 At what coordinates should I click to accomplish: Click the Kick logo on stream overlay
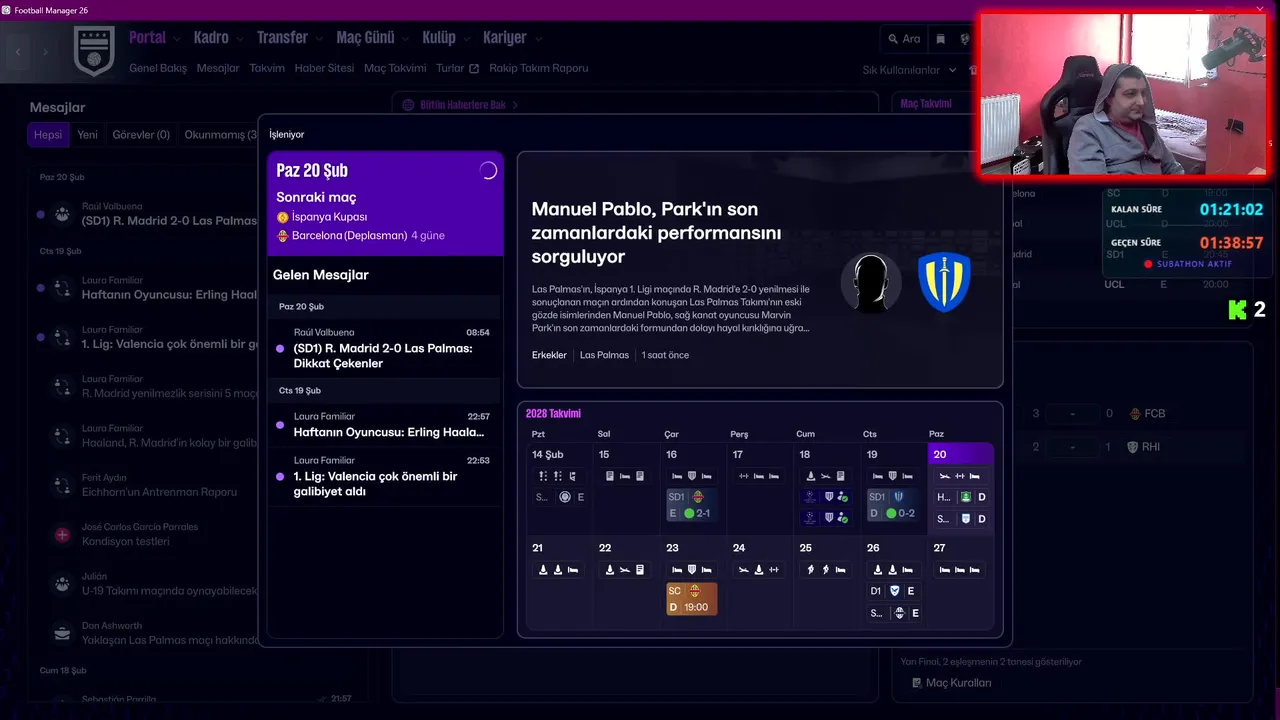1238,310
